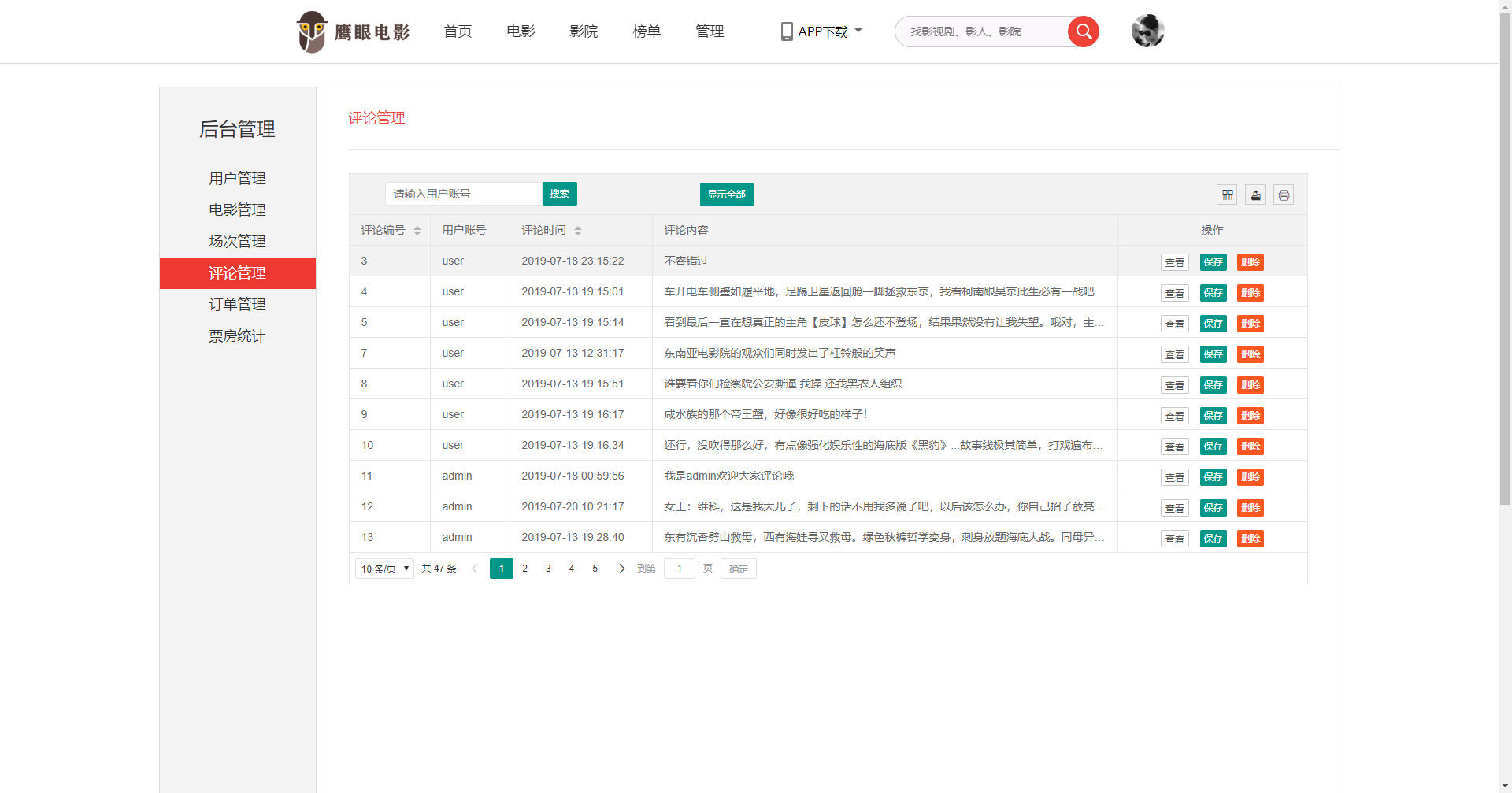Click the eagle-eye movie owl logo

[312, 31]
